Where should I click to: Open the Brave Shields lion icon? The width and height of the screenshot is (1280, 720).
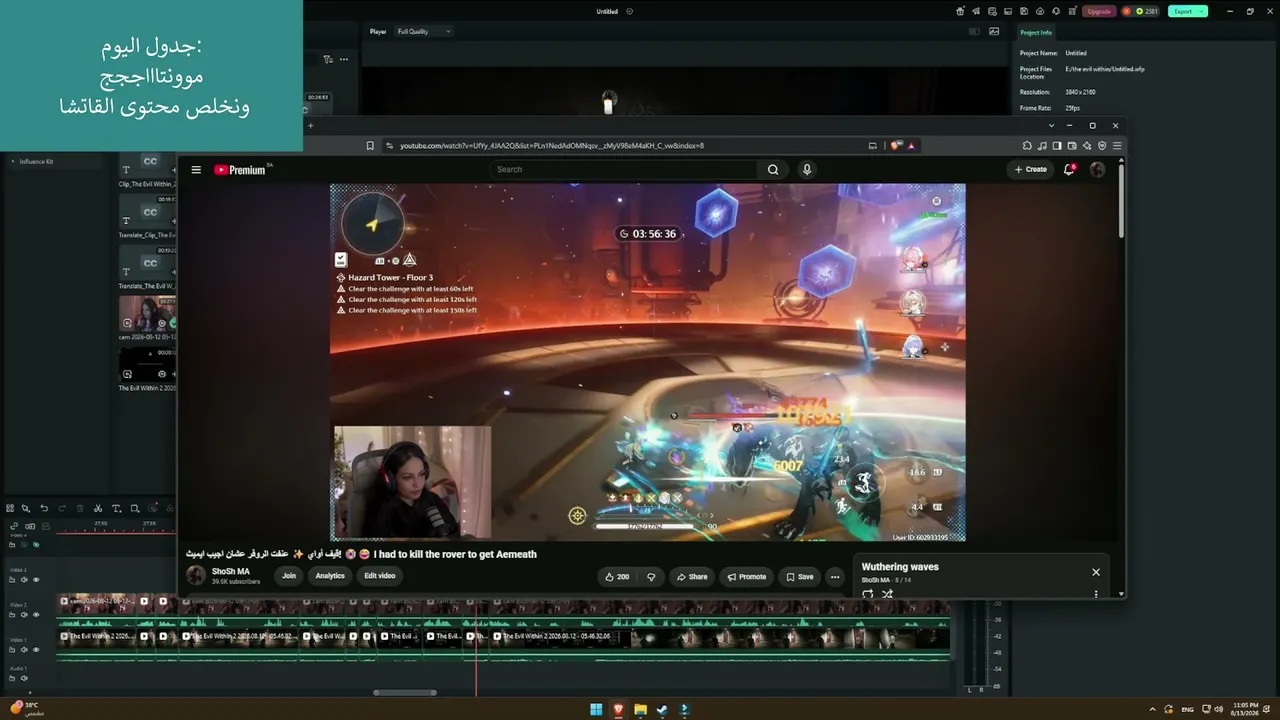[x=896, y=146]
